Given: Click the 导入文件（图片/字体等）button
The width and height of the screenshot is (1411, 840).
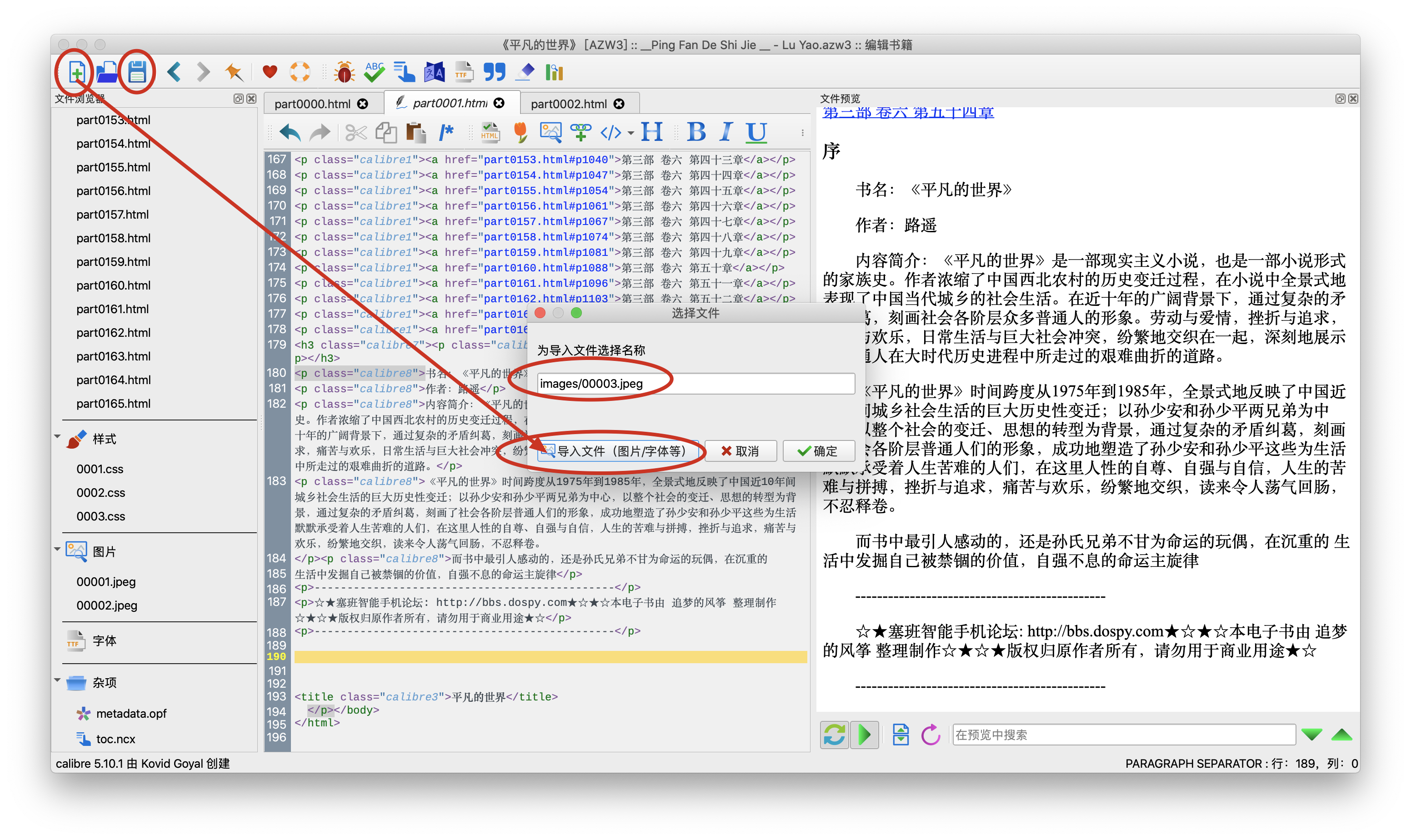Looking at the screenshot, I should point(617,451).
